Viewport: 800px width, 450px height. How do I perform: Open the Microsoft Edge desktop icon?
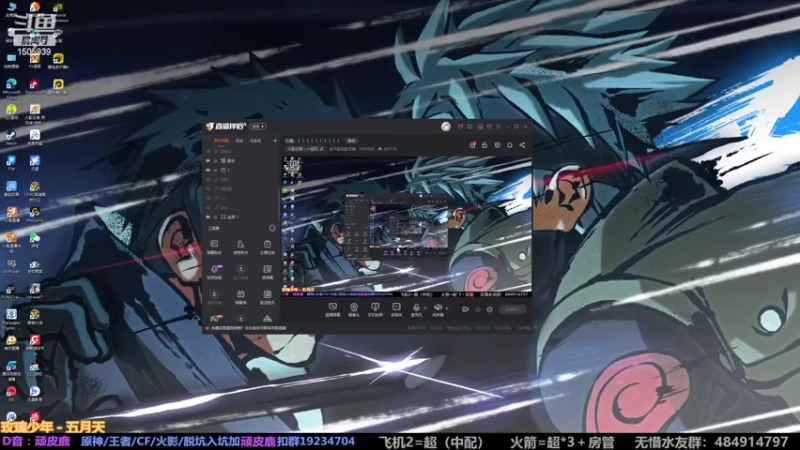pos(11,86)
